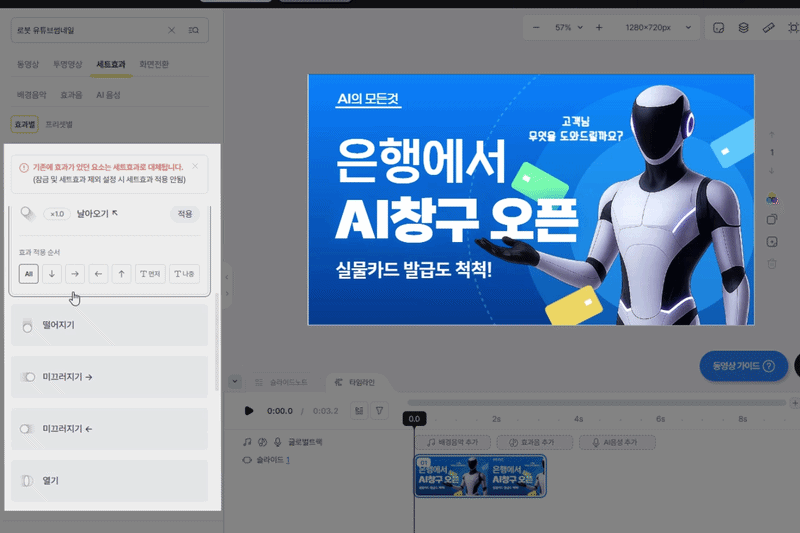Screen dimensions: 800x533
Task: Open the 동영상 가이드 help button
Action: coord(743,366)
